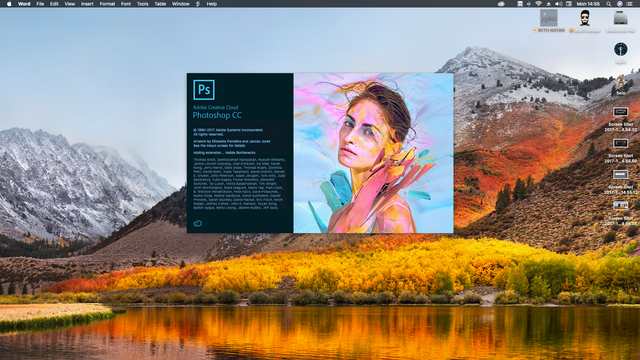Open the Edit menu
640x360 pixels.
coord(54,4)
